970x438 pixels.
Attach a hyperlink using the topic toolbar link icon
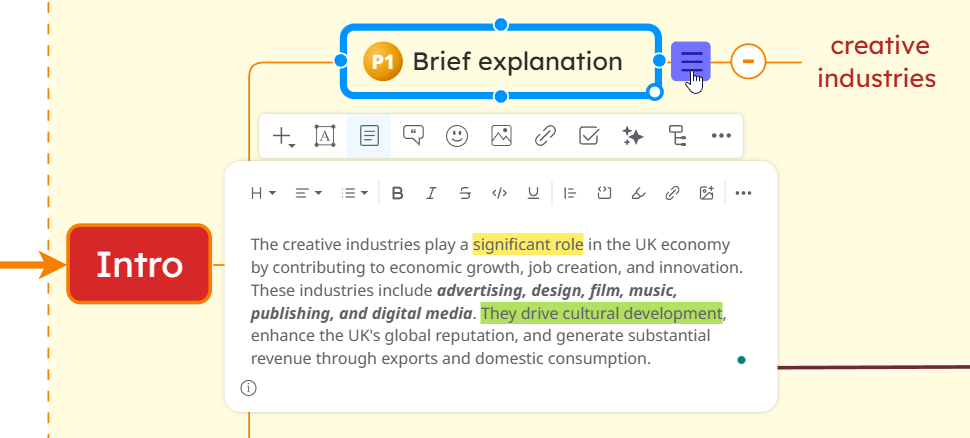(545, 135)
